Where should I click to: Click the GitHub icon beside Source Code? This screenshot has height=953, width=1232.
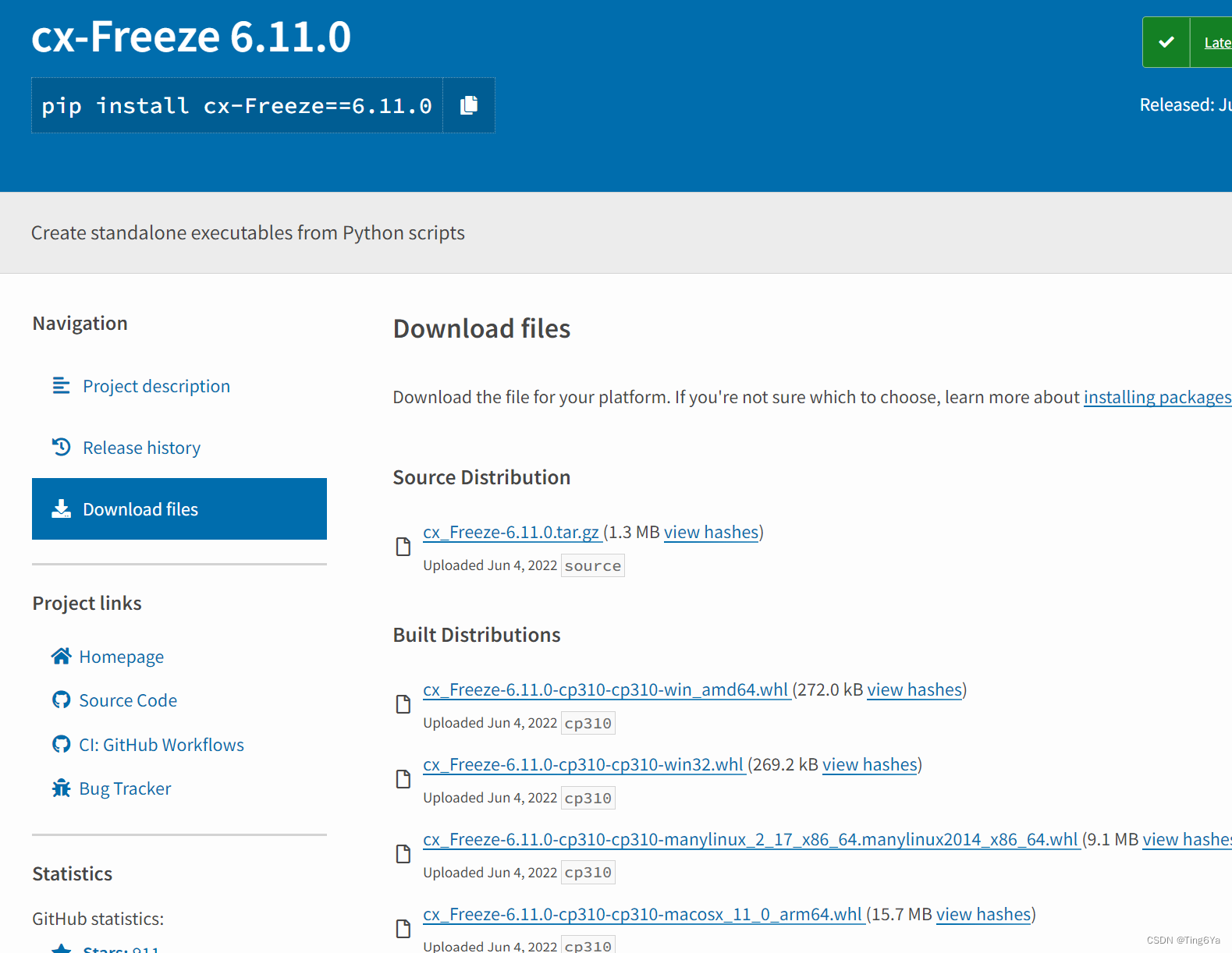pos(61,700)
